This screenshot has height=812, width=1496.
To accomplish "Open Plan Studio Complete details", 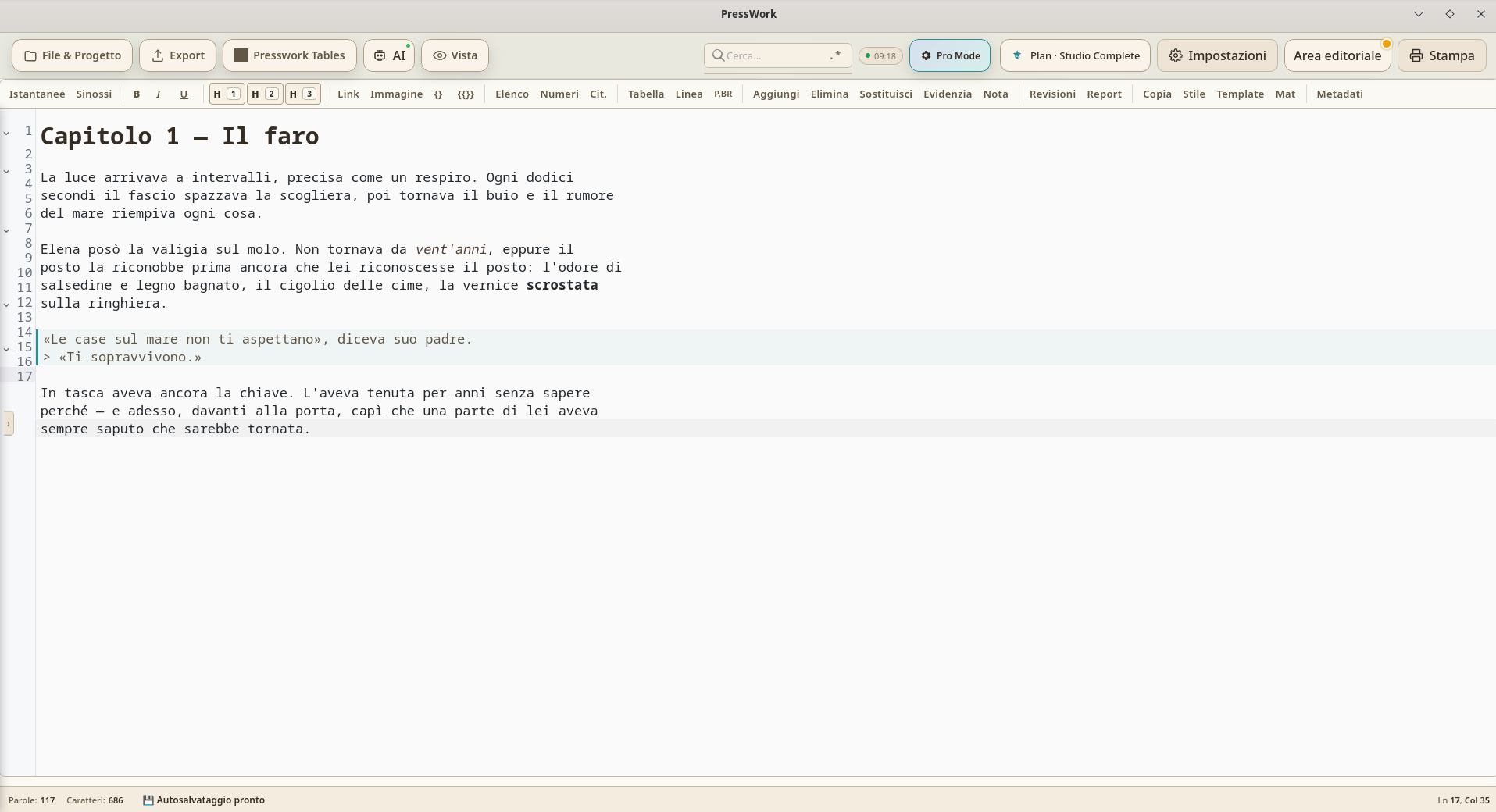I will 1075,55.
